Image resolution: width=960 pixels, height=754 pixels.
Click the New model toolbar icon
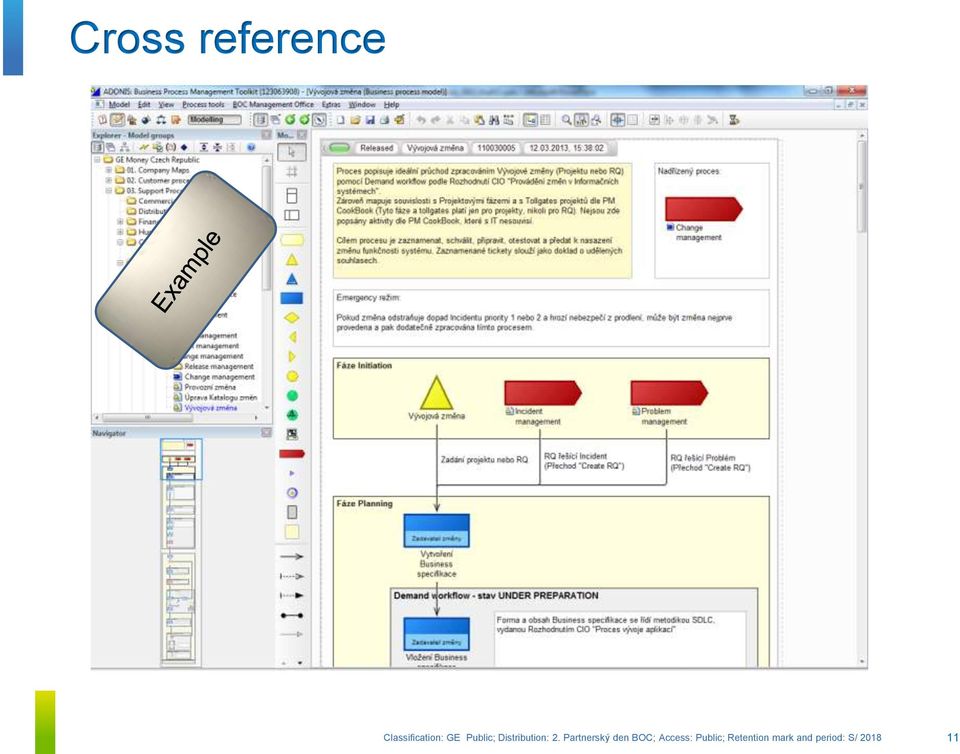pyautogui.click(x=340, y=120)
